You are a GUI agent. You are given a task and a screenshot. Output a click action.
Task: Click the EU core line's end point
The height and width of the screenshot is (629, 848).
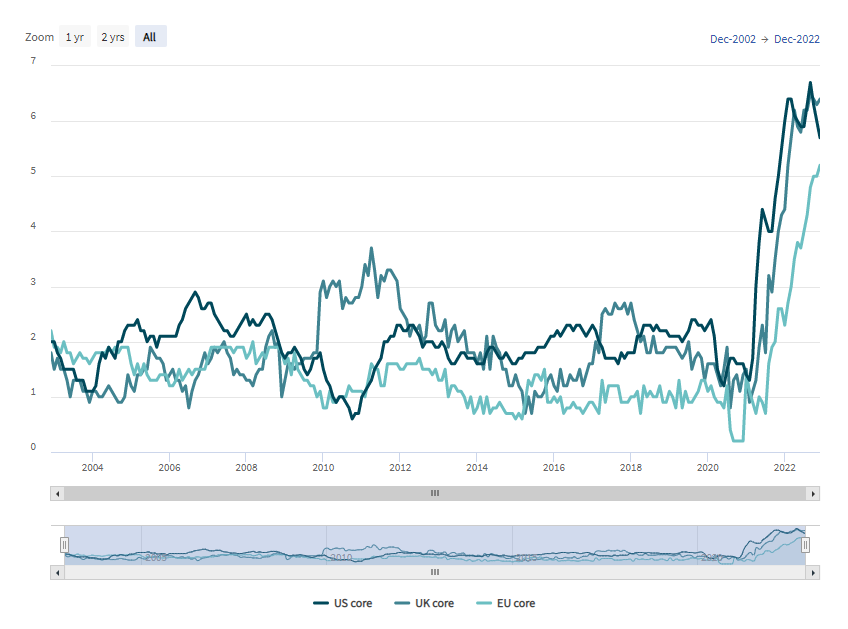(x=820, y=166)
